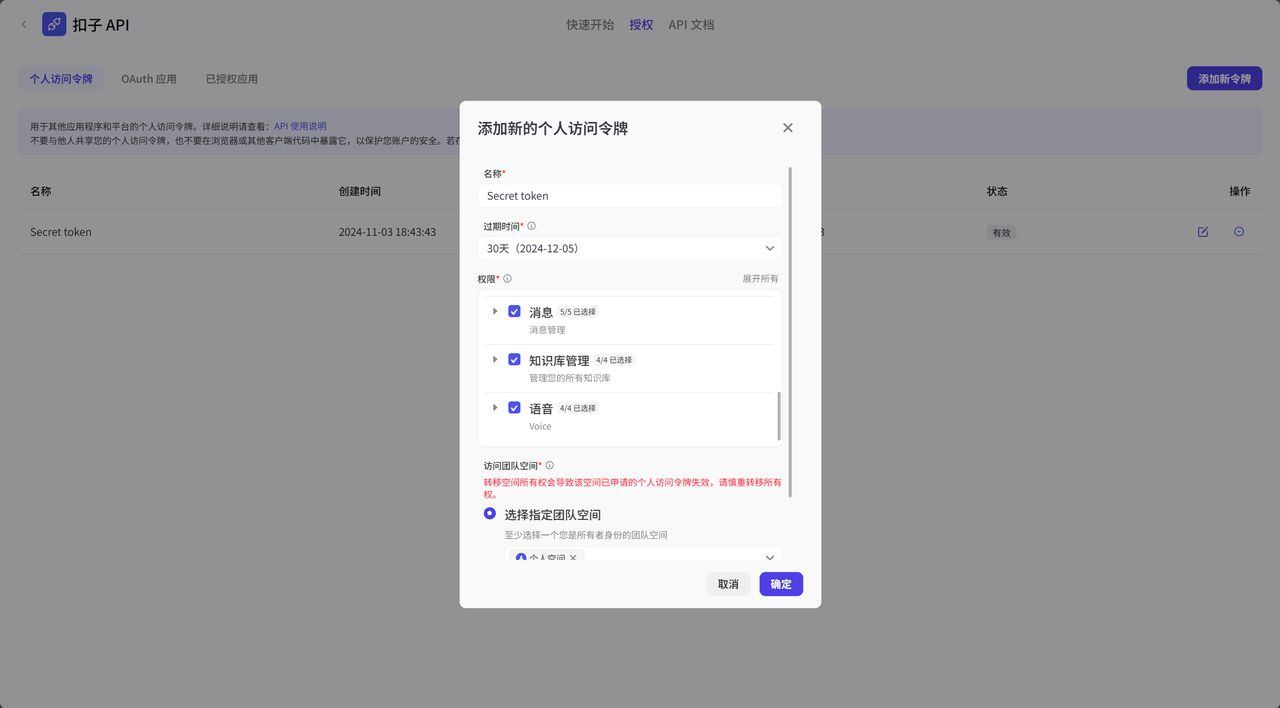Click the 5/5 已选择 badge beside 消息
This screenshot has width=1280, height=708.
577,312
